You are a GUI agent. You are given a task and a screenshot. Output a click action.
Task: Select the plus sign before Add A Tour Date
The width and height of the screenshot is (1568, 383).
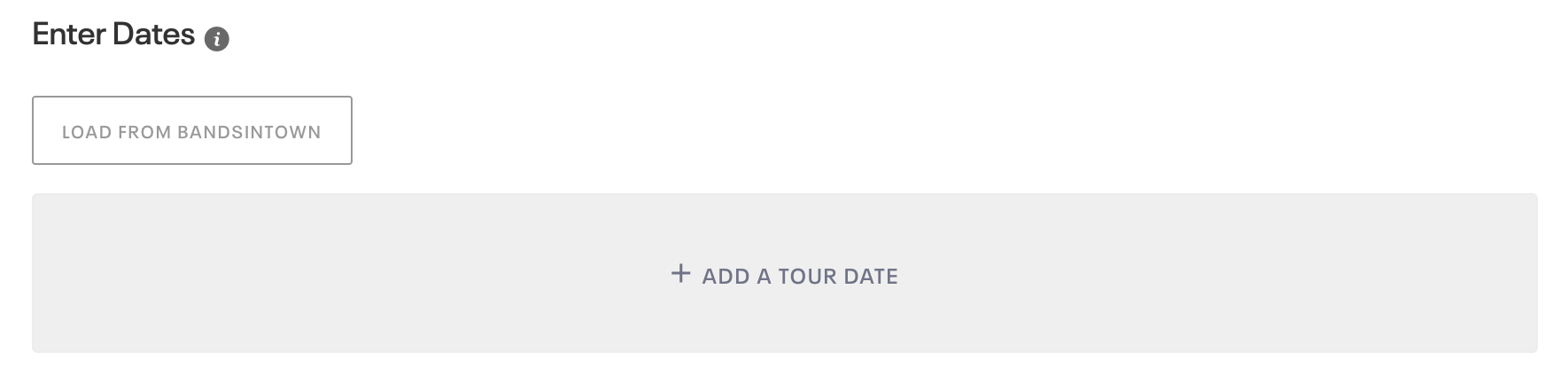pyautogui.click(x=680, y=274)
